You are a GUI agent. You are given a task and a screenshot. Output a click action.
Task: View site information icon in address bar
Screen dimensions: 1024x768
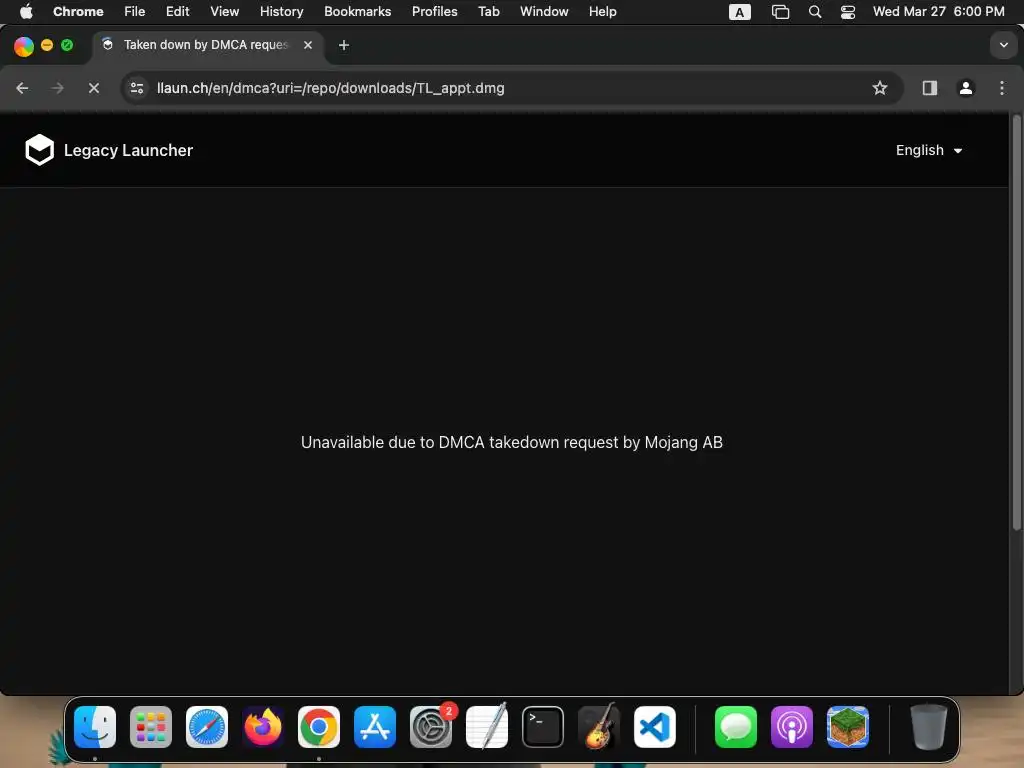pyautogui.click(x=136, y=88)
